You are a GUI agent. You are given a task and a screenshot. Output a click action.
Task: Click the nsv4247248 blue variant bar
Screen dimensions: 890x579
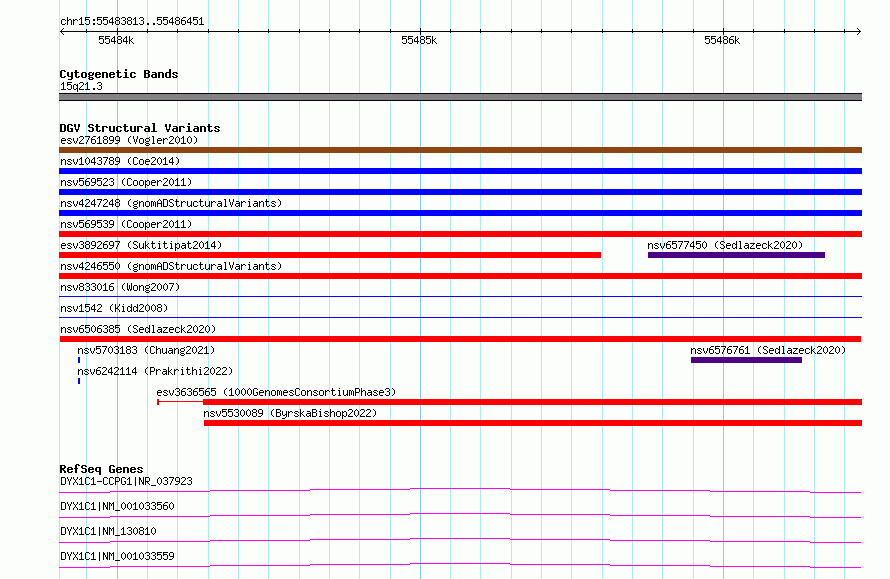pos(460,213)
